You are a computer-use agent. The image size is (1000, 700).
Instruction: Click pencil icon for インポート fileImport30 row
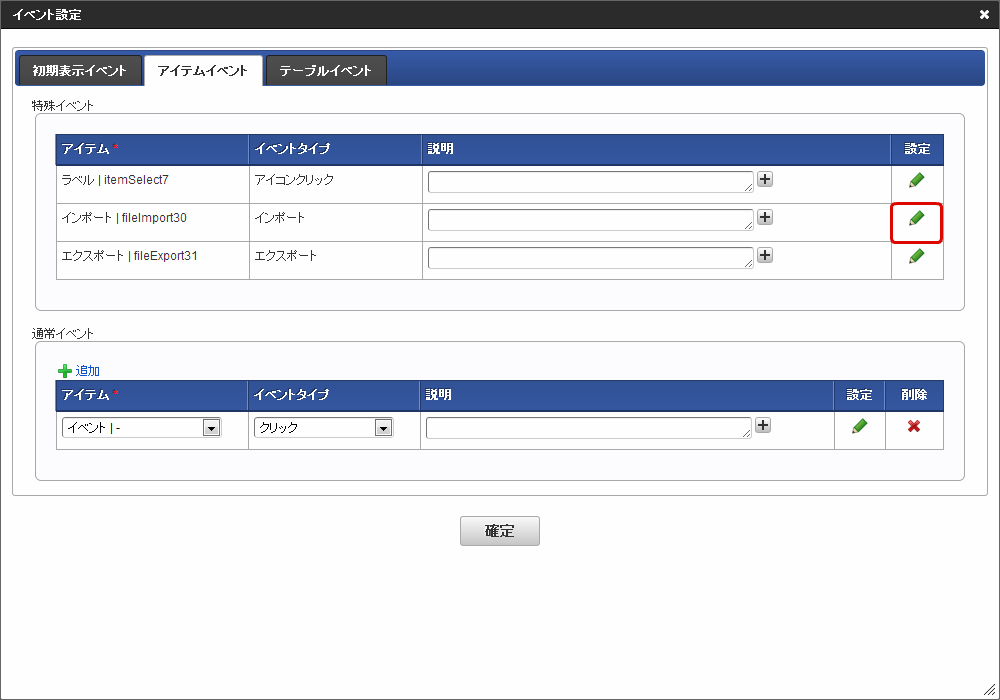[916, 219]
